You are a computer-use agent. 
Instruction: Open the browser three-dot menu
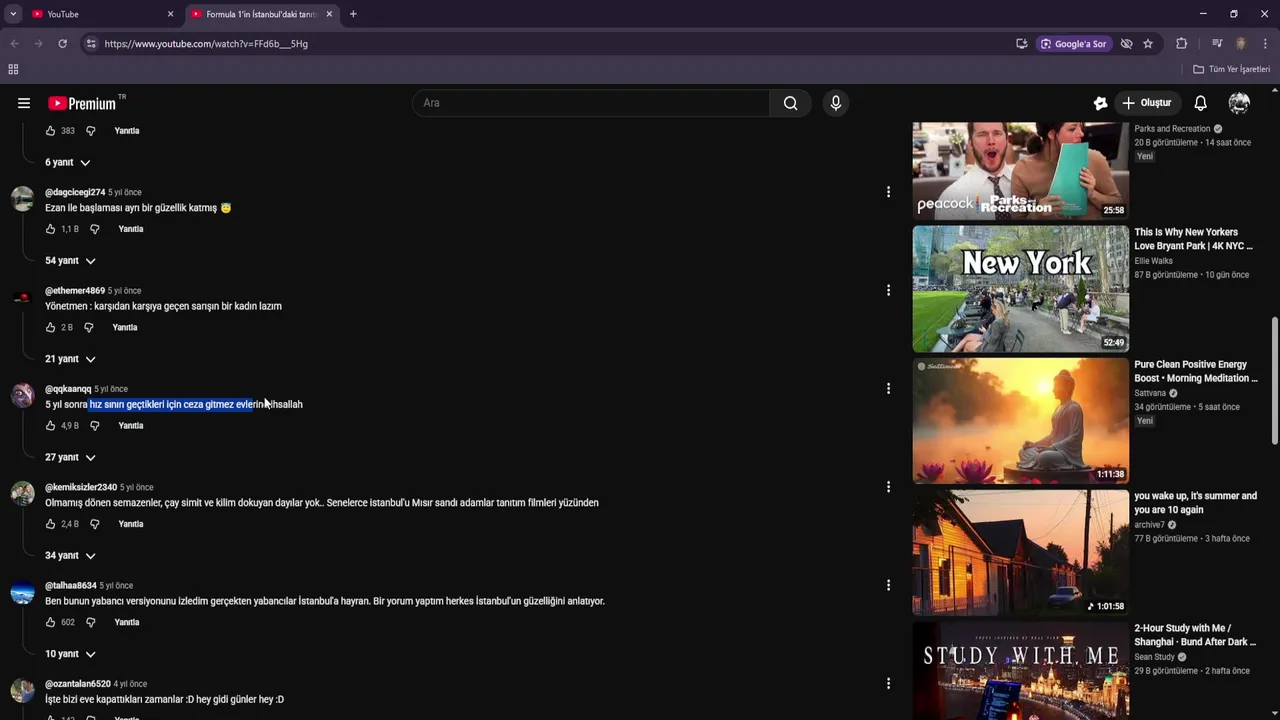(x=1265, y=44)
